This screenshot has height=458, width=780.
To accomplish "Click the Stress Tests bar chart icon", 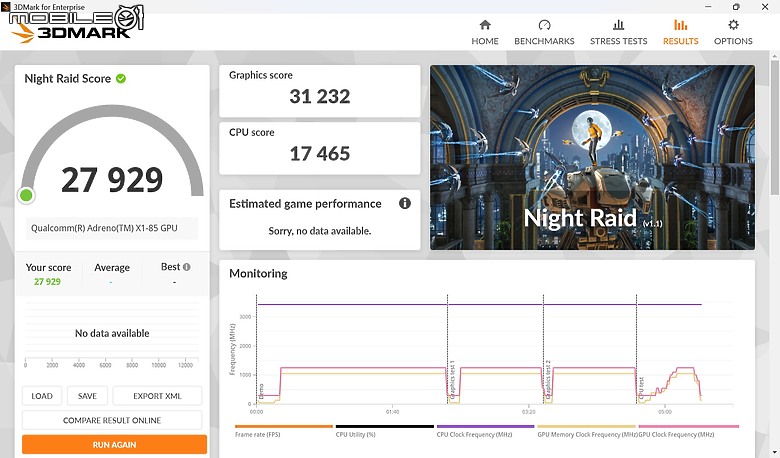I will 618,25.
